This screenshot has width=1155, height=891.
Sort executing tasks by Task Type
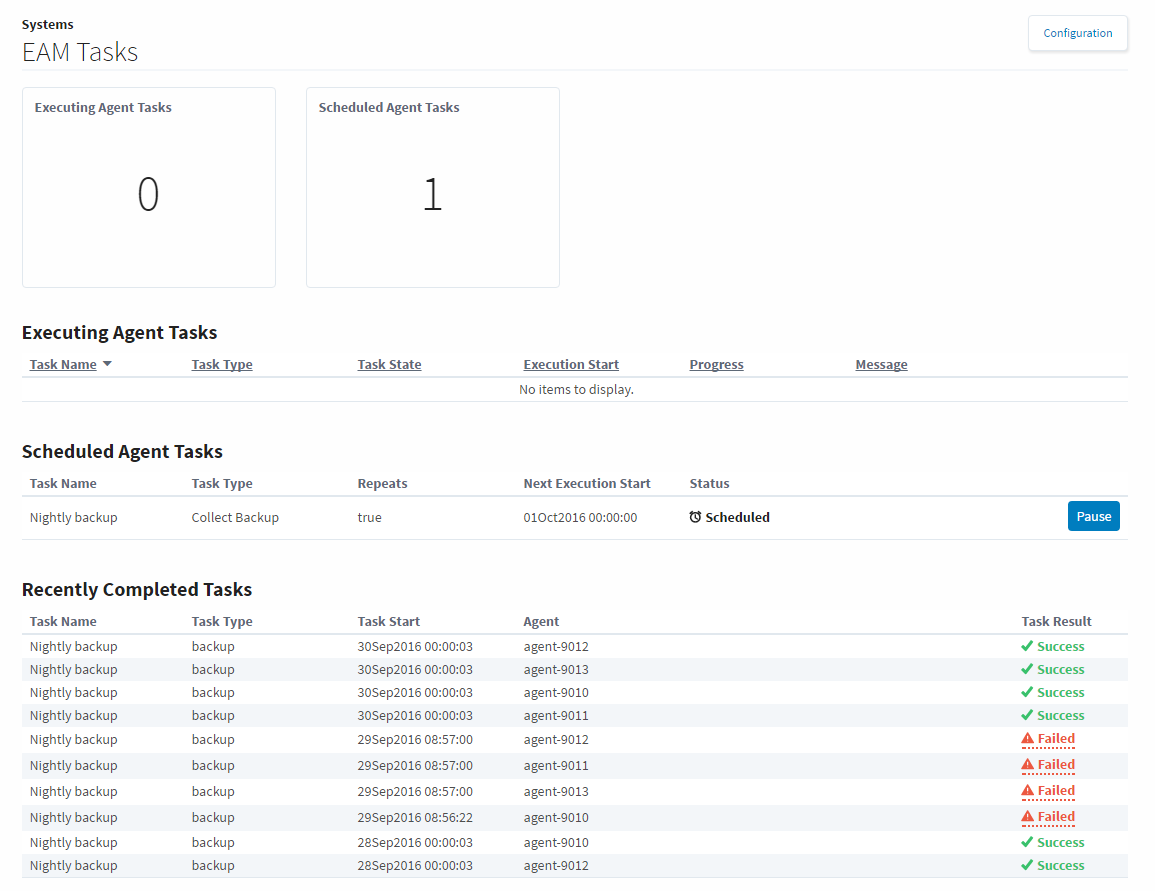click(222, 365)
